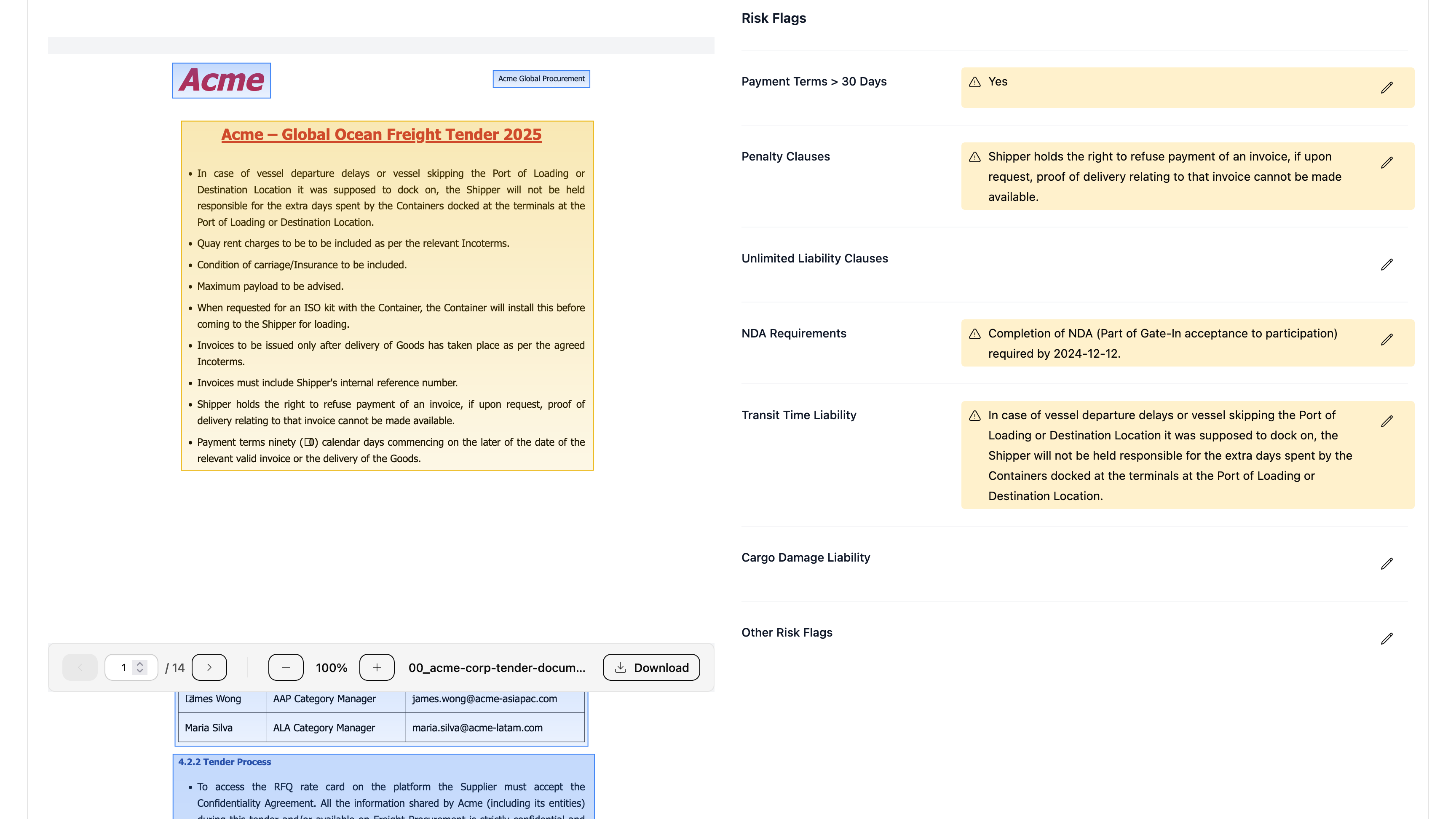The image size is (1456, 819).
Task: Zoom out on the PDF document
Action: [x=286, y=667]
